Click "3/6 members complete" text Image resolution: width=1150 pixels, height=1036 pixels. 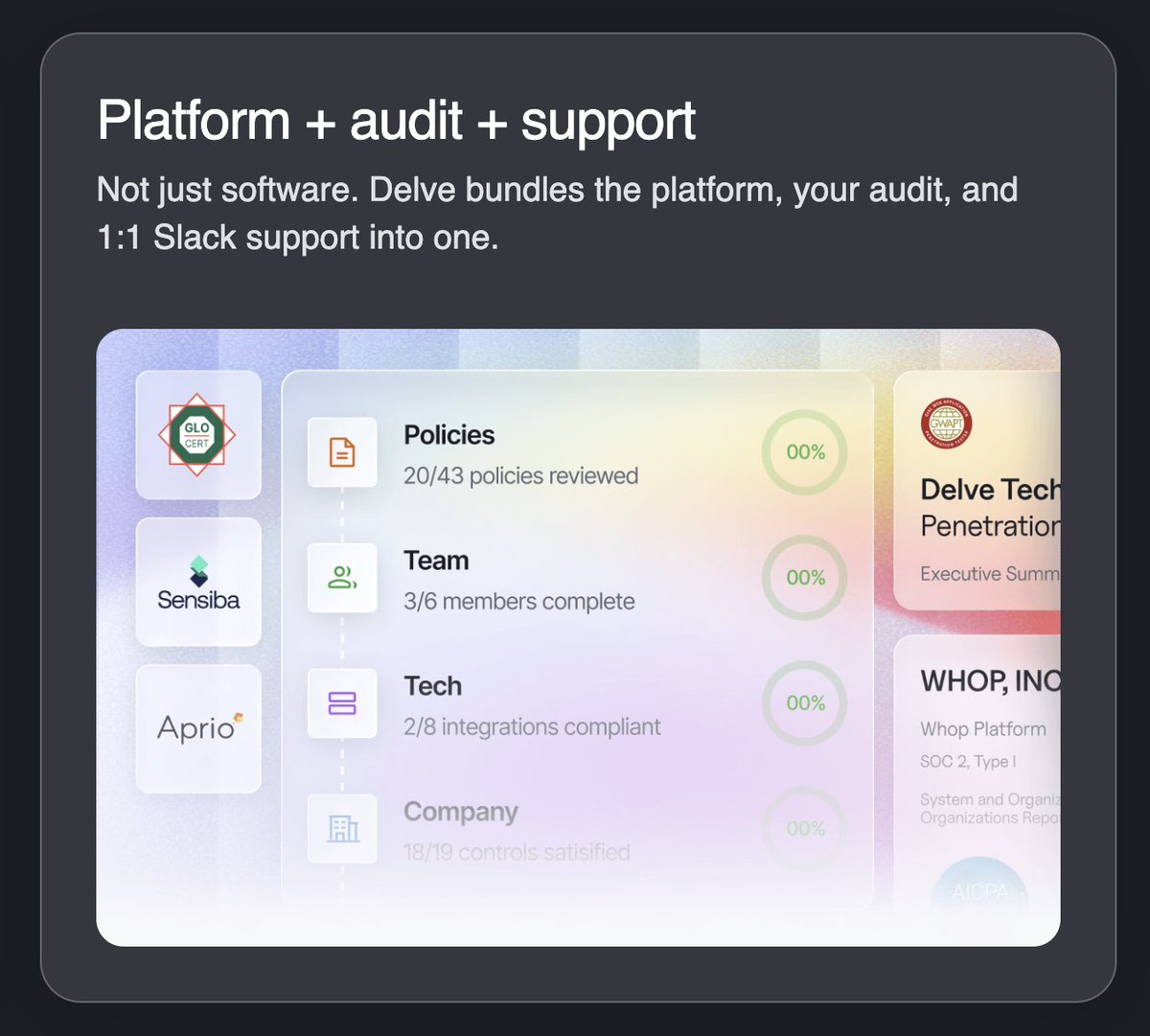tap(518, 602)
